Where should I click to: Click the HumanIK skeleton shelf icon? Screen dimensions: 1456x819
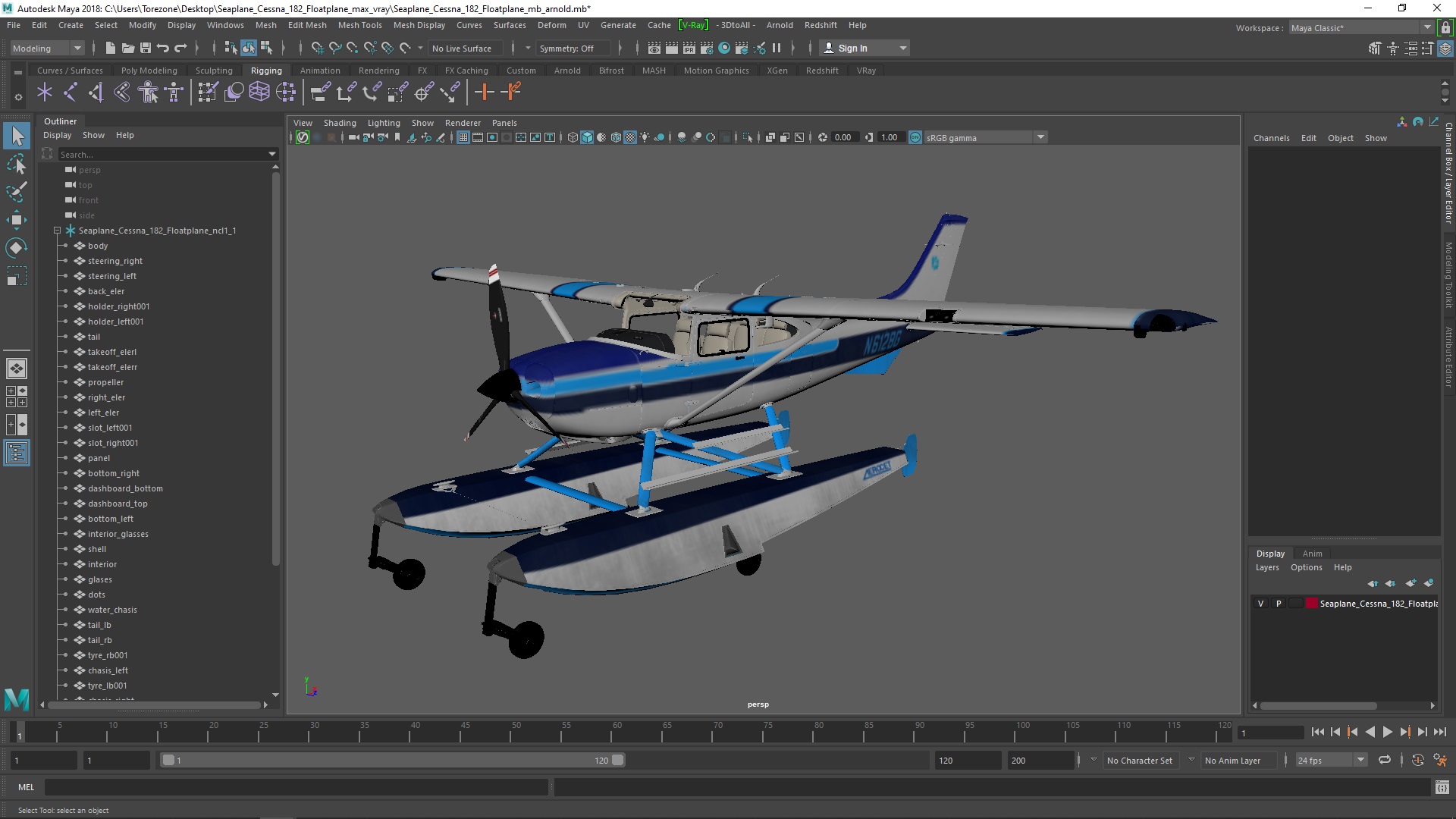[174, 93]
